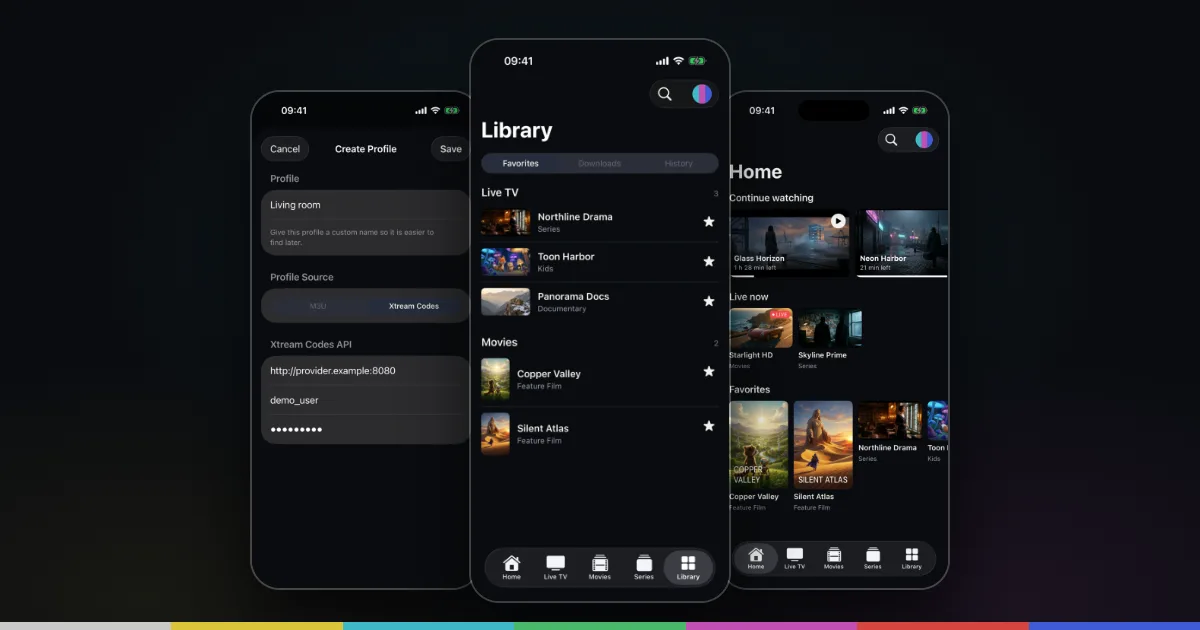Unfavorite Northline Drama with its star
1200x630 pixels.
click(709, 222)
